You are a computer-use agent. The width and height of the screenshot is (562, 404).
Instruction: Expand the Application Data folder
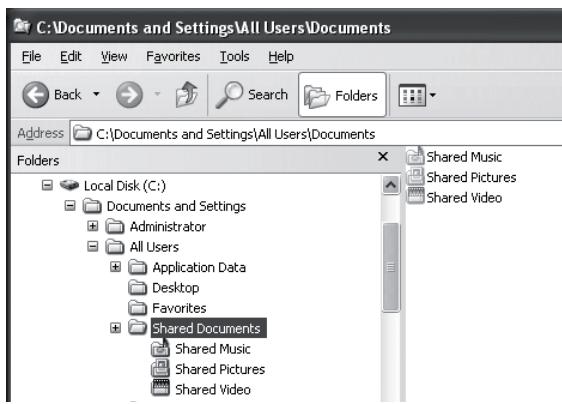click(x=115, y=267)
